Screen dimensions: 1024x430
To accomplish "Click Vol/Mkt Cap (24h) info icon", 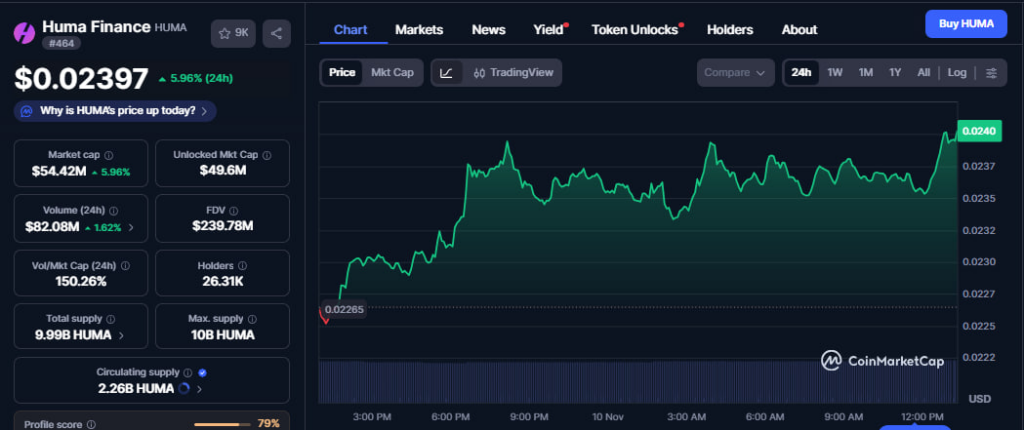I will coord(125,266).
